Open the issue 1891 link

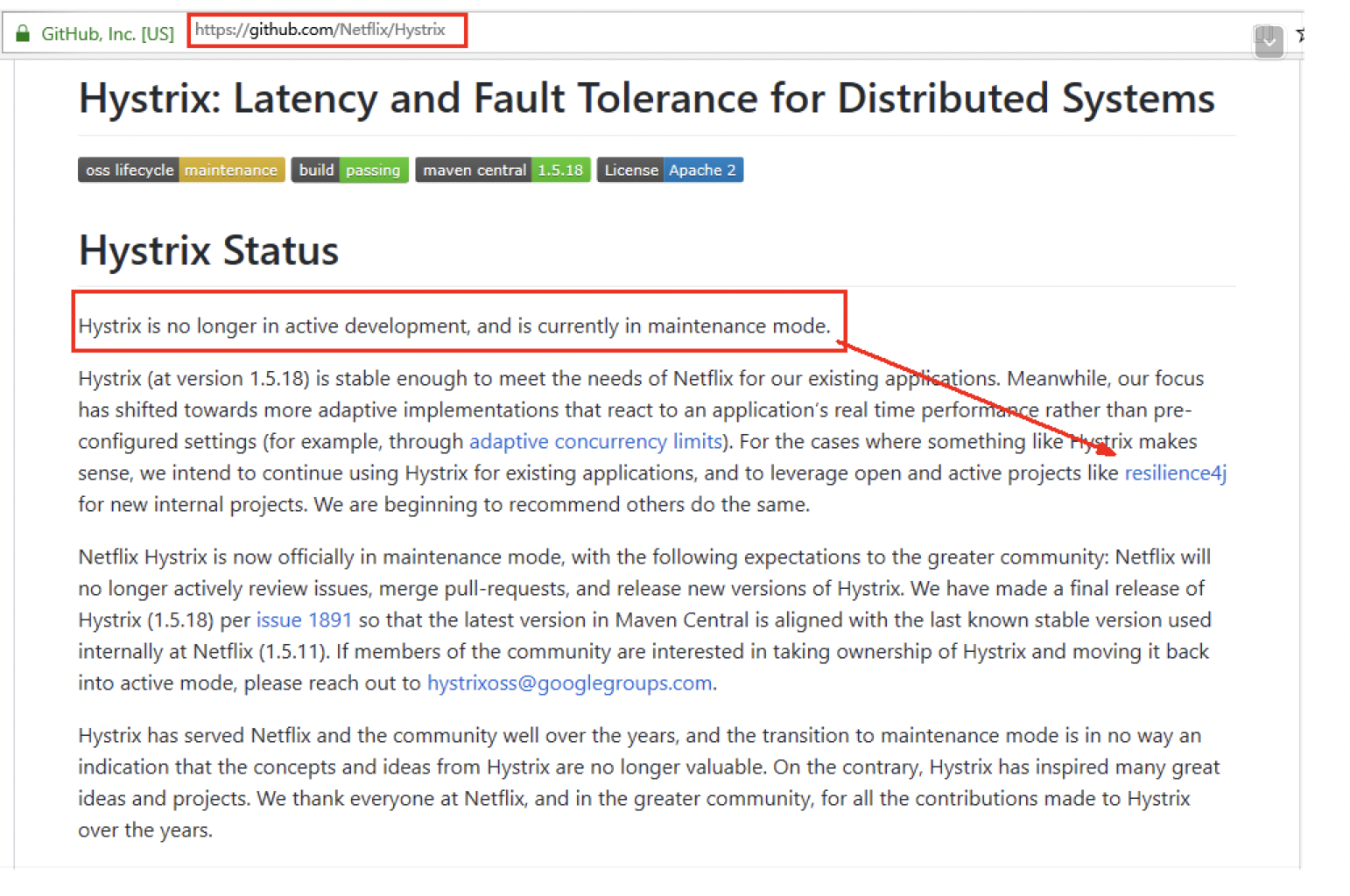click(x=304, y=620)
